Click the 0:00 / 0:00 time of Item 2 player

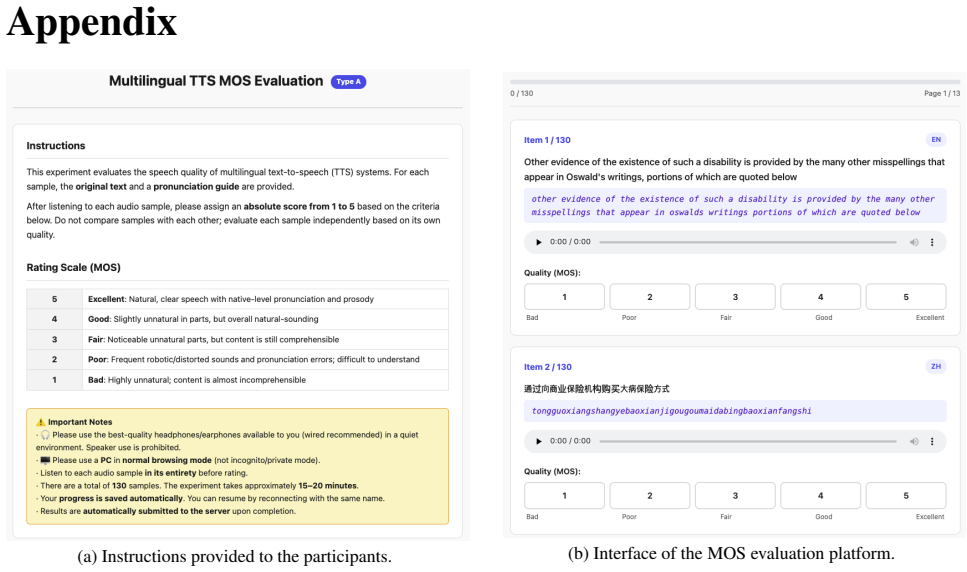coord(570,441)
